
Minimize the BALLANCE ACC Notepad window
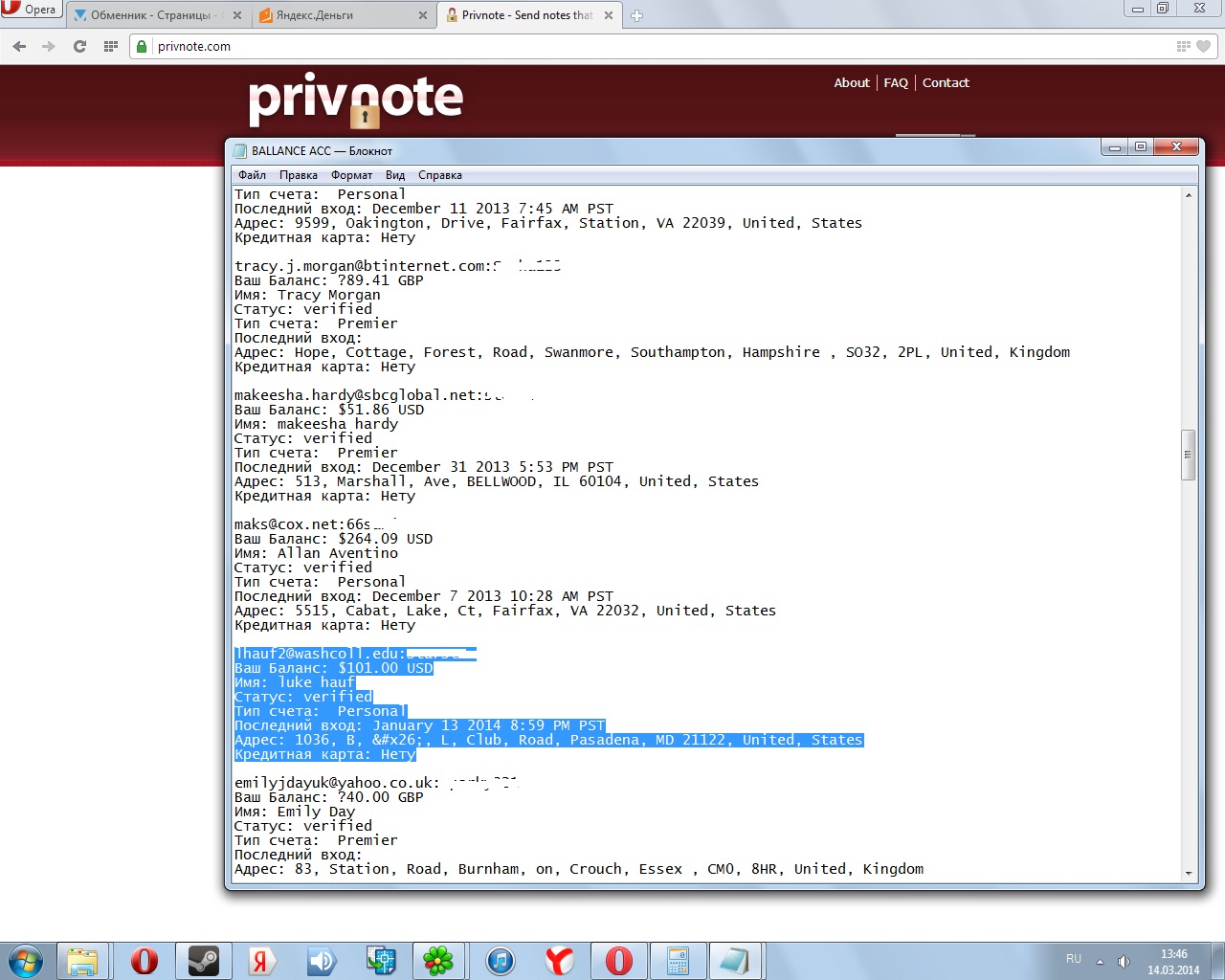pyautogui.click(x=1114, y=147)
